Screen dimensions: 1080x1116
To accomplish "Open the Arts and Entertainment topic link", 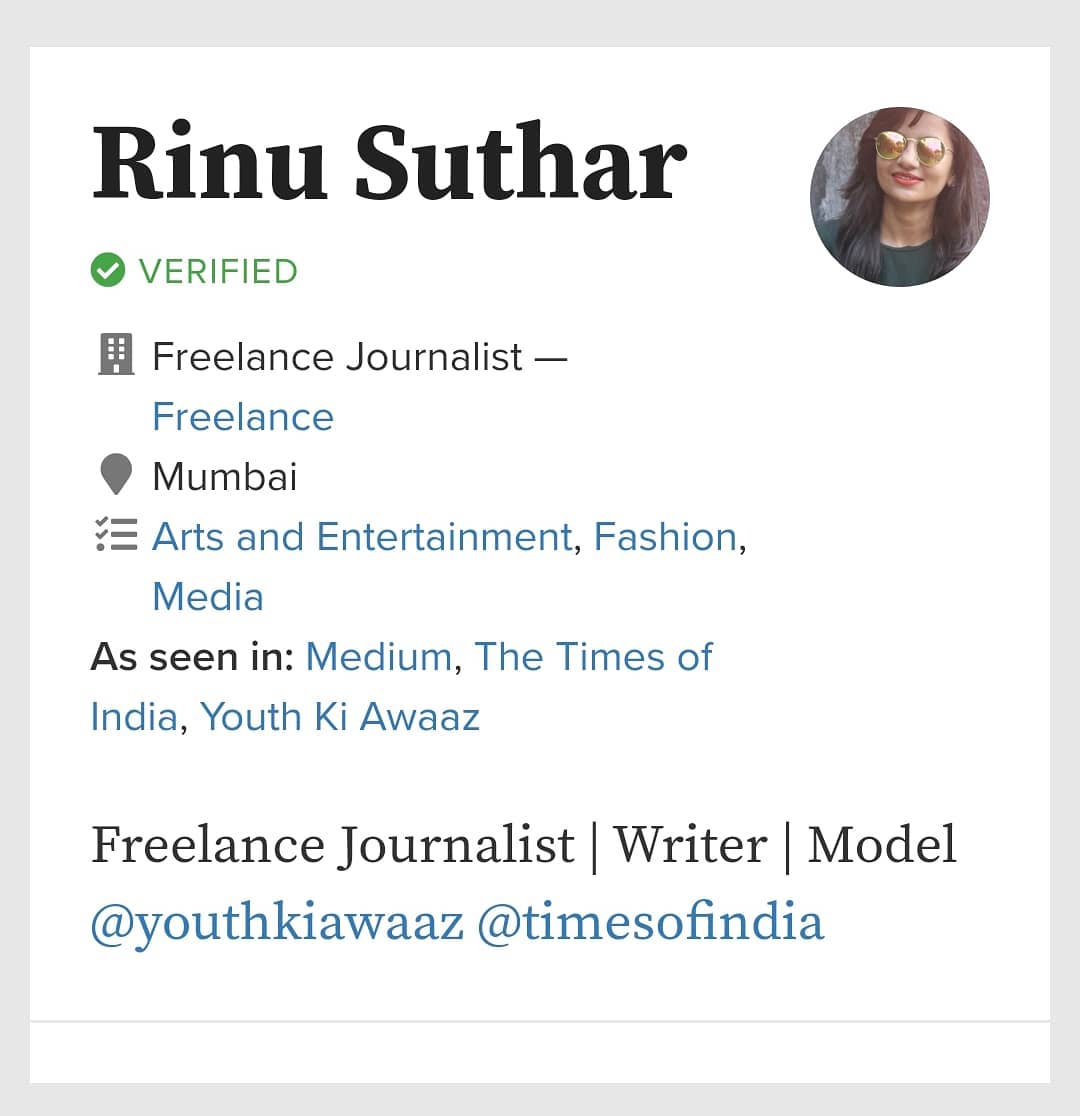I will click(x=361, y=537).
